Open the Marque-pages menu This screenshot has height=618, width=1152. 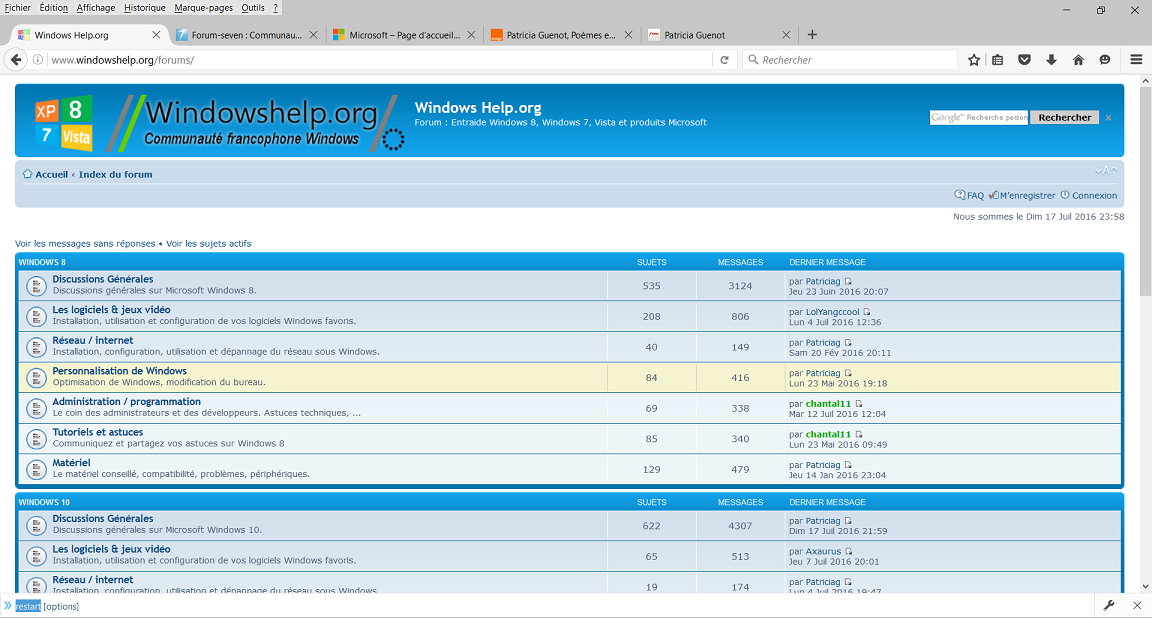pyautogui.click(x=203, y=8)
